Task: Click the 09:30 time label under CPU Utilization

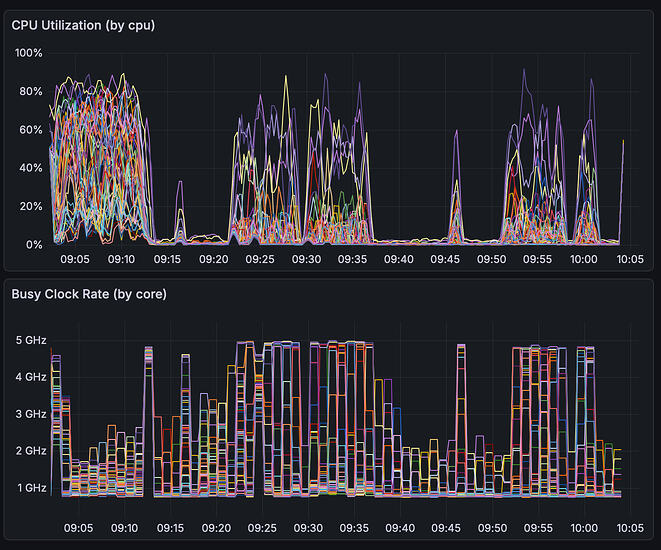Action: coord(306,259)
